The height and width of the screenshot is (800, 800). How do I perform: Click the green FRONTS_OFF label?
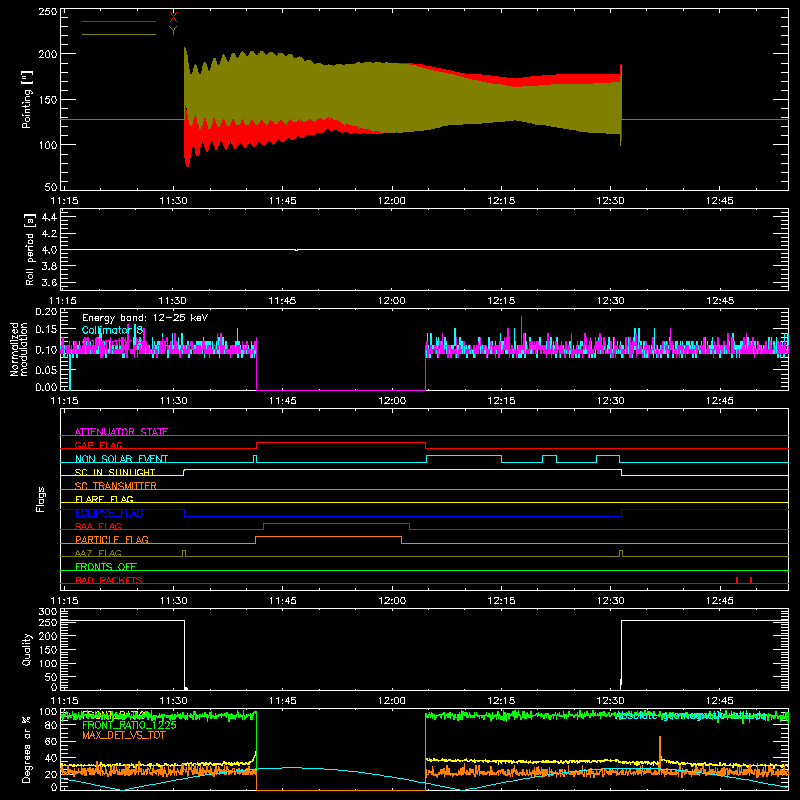106,566
